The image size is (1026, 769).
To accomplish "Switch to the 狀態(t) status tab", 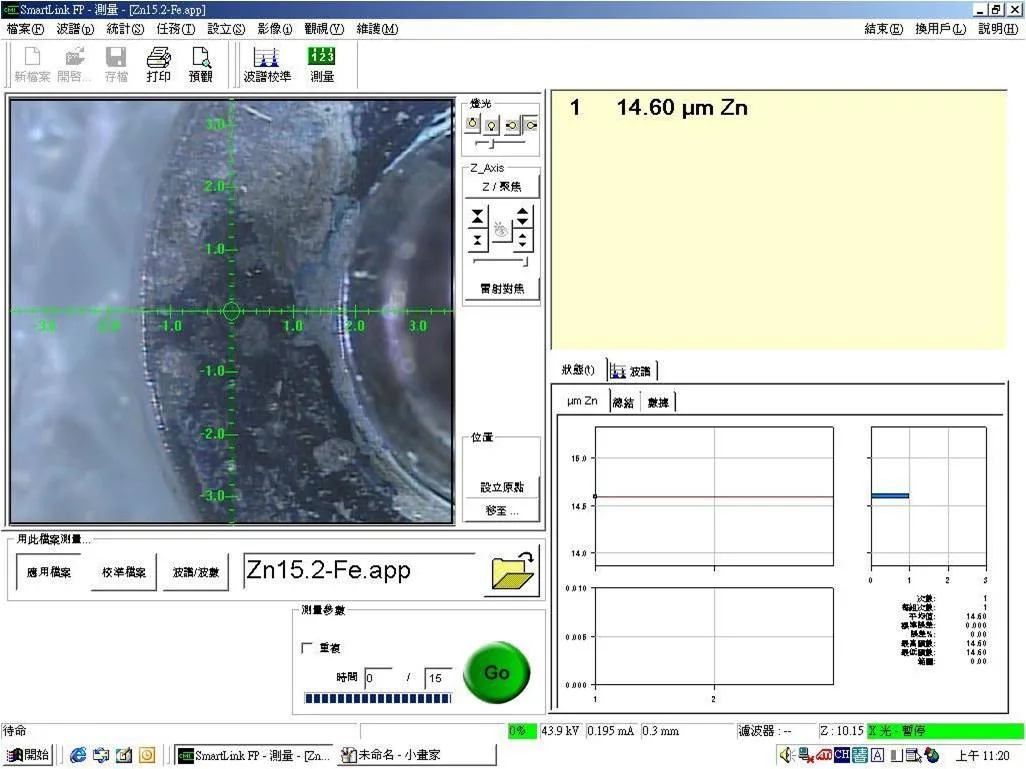I will [578, 370].
